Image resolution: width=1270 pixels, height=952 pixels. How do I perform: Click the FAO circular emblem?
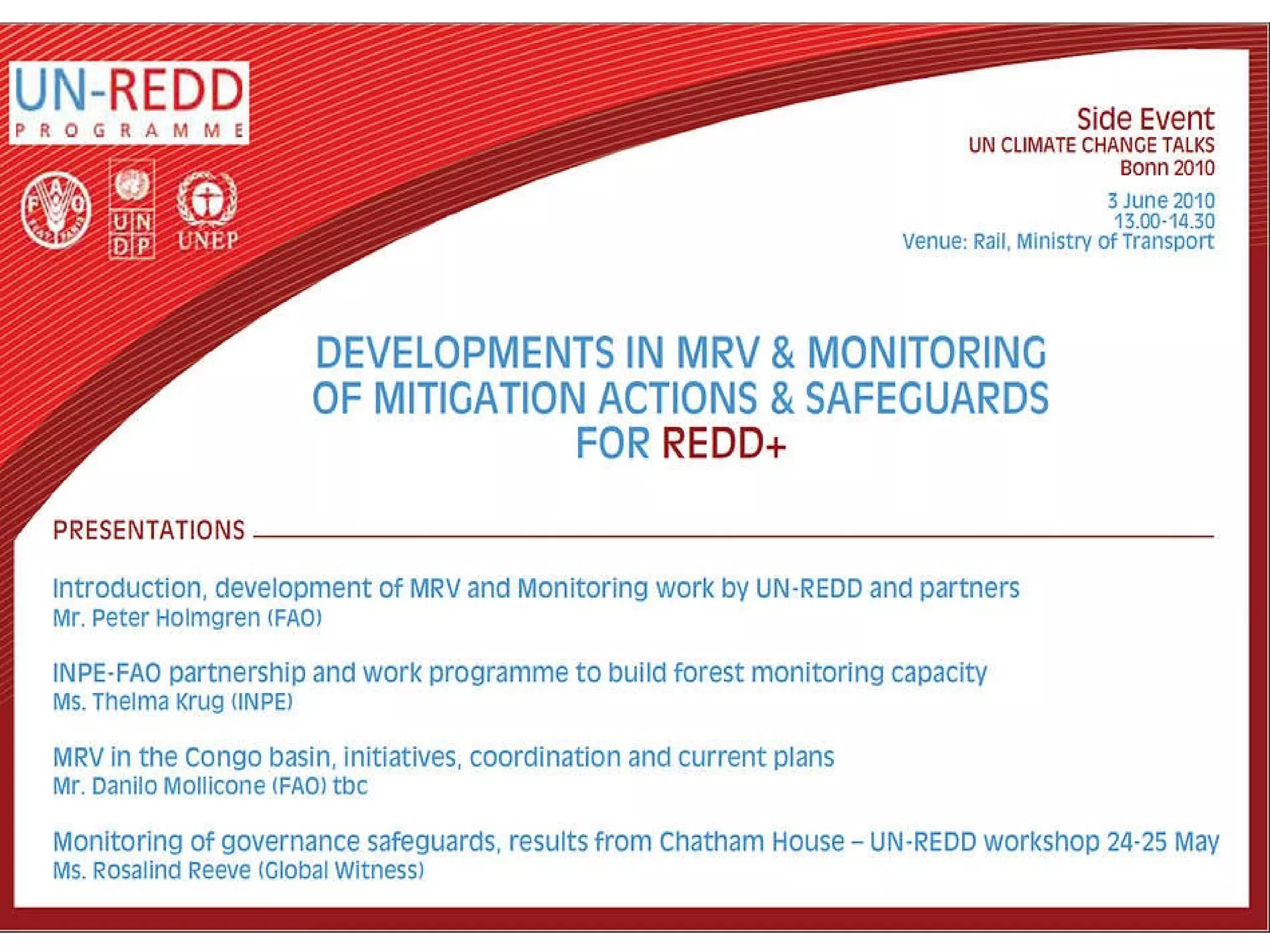pos(56,210)
